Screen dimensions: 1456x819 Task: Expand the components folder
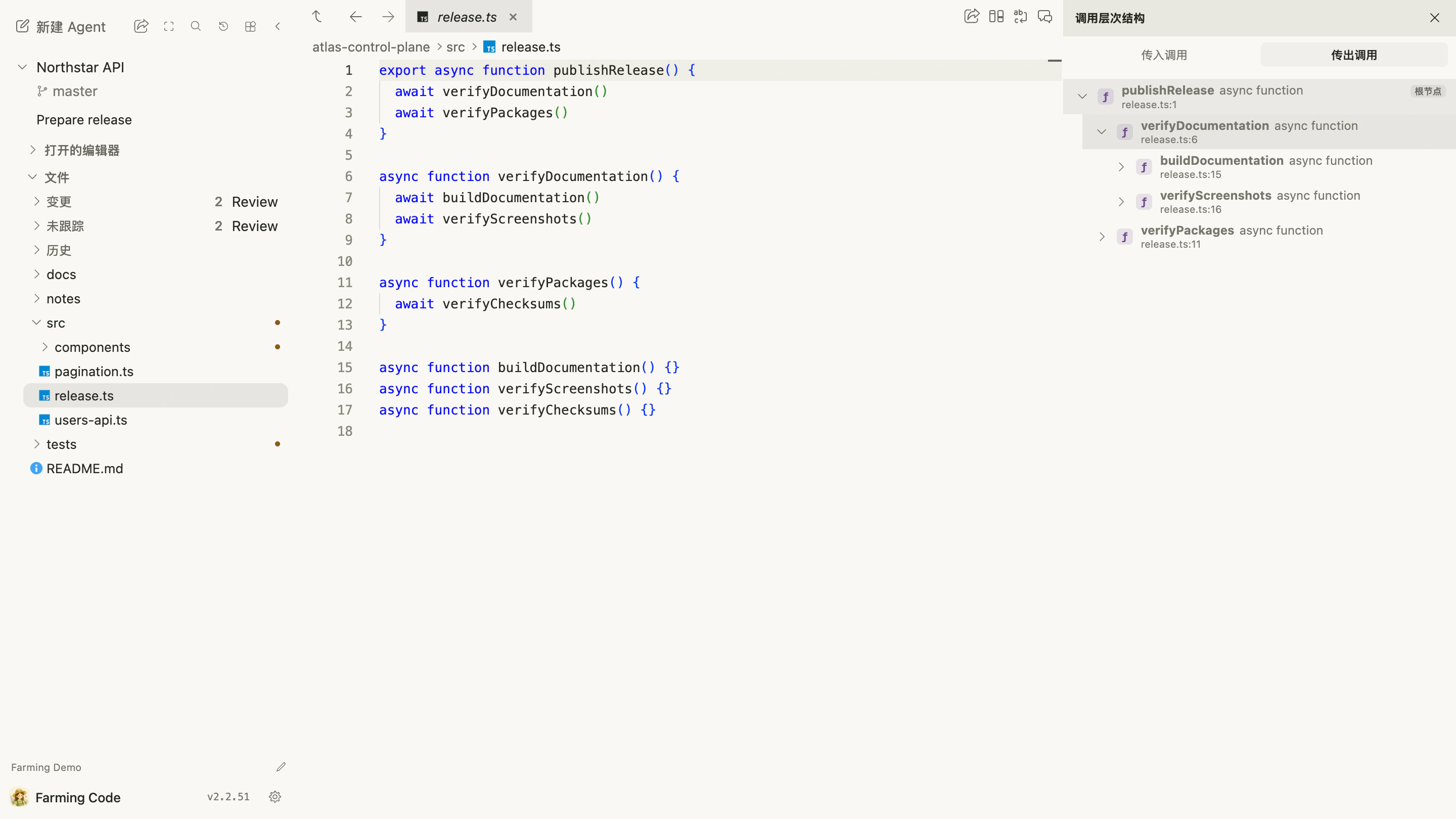[44, 346]
